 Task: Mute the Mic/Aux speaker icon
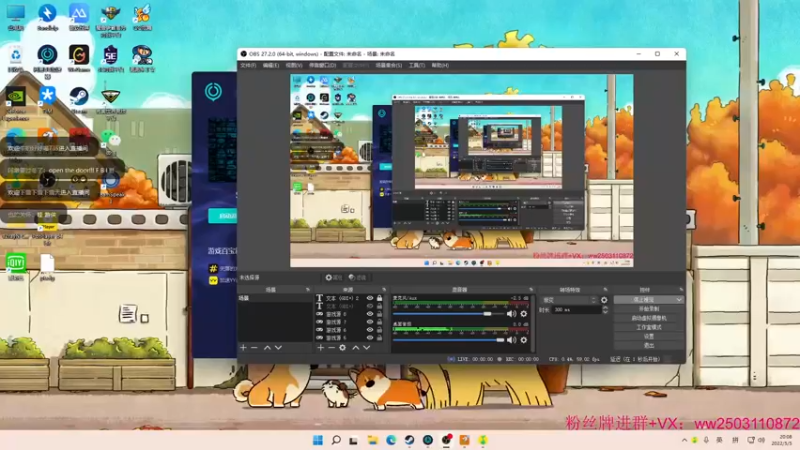coord(511,314)
